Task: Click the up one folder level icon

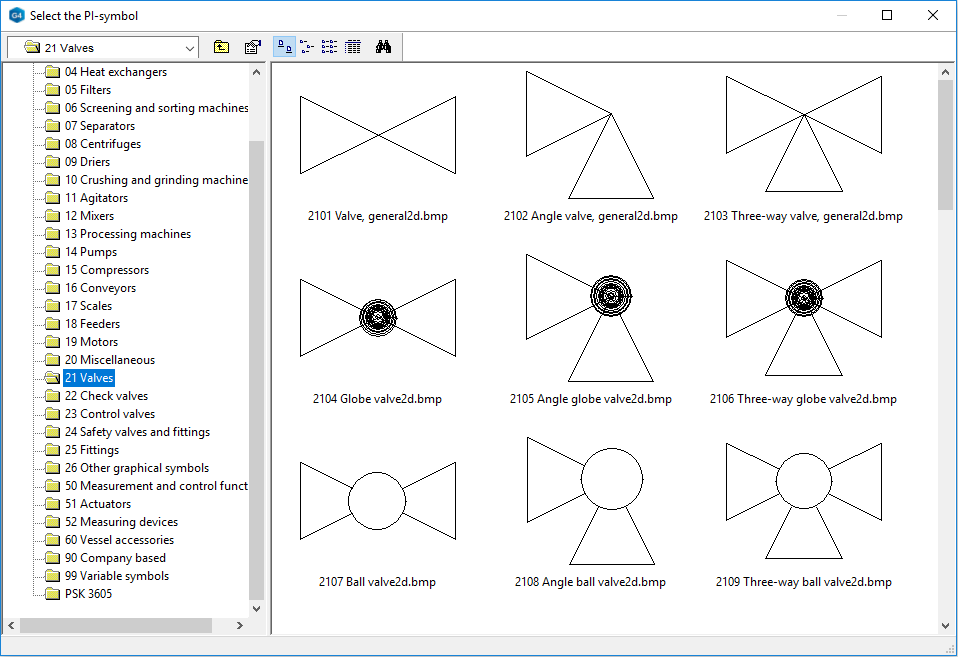Action: pos(221,47)
